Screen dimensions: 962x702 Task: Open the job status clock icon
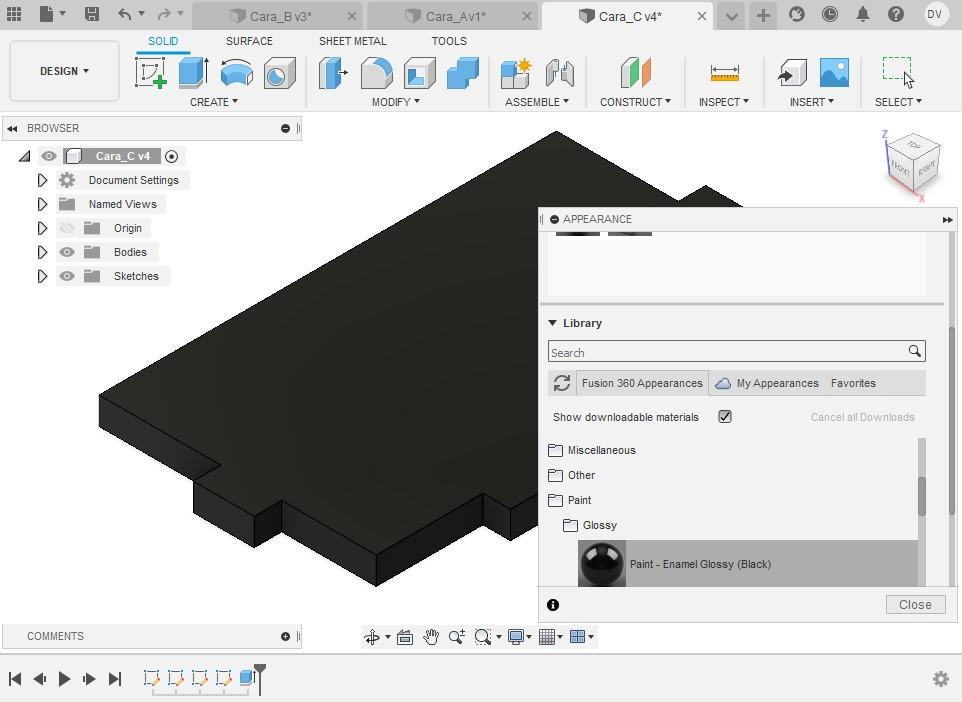[829, 14]
